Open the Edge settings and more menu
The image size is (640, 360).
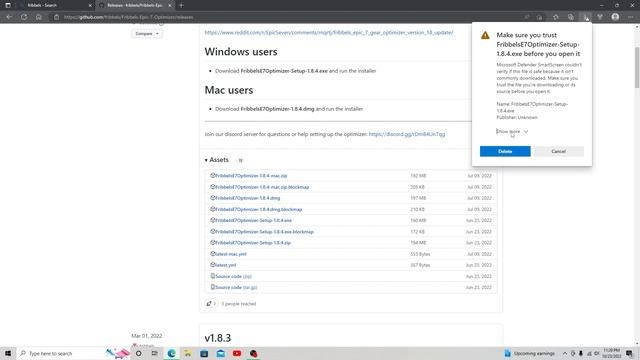pyautogui.click(x=631, y=17)
